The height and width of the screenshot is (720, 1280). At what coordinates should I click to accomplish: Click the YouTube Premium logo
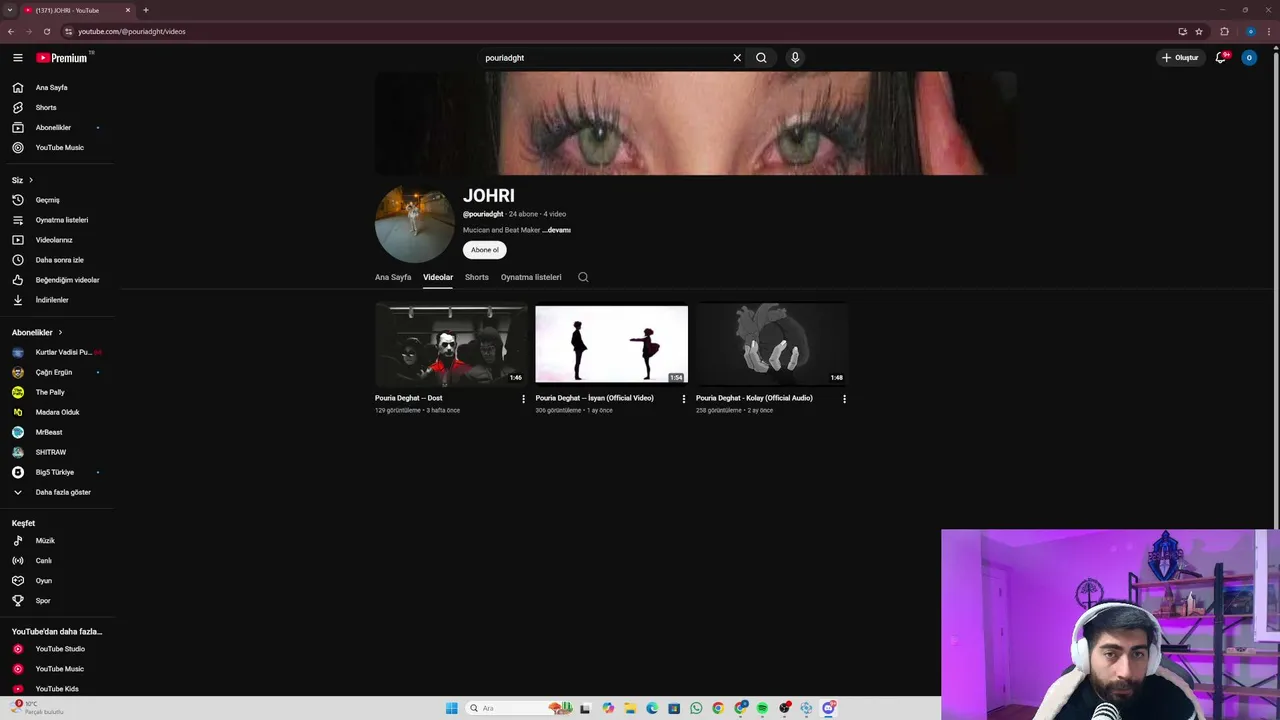[x=64, y=58]
